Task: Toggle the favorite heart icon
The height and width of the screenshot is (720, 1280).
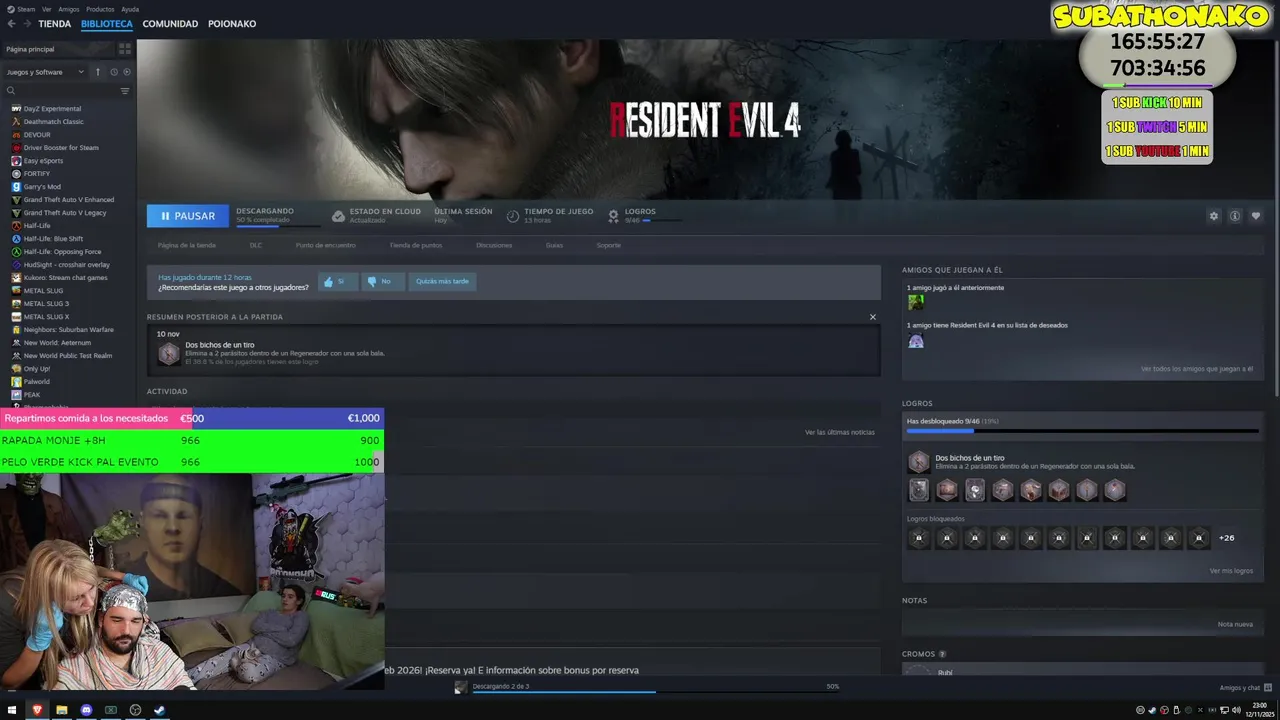Action: click(1256, 216)
